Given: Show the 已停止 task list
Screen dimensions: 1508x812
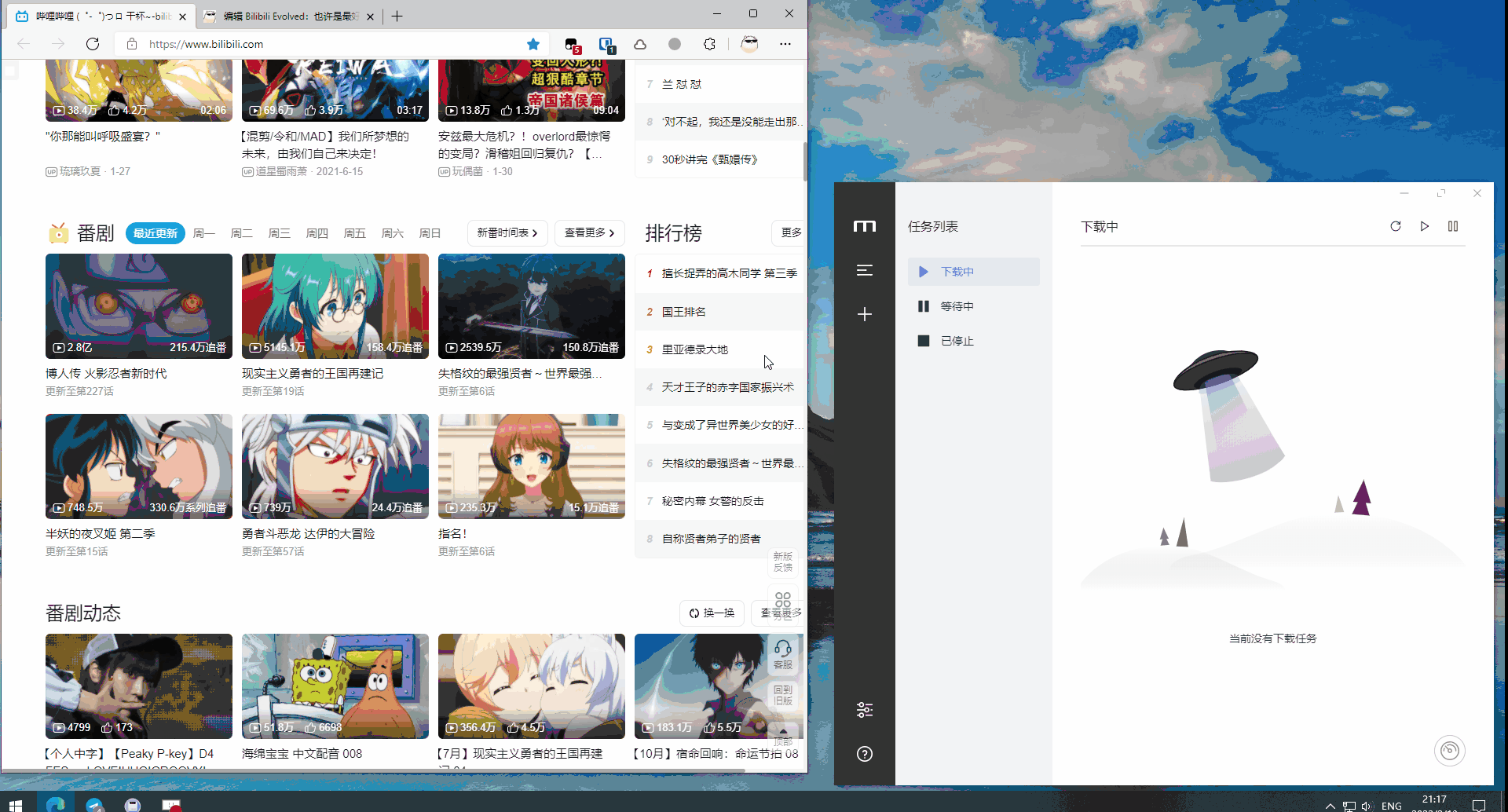Looking at the screenshot, I should click(x=974, y=341).
